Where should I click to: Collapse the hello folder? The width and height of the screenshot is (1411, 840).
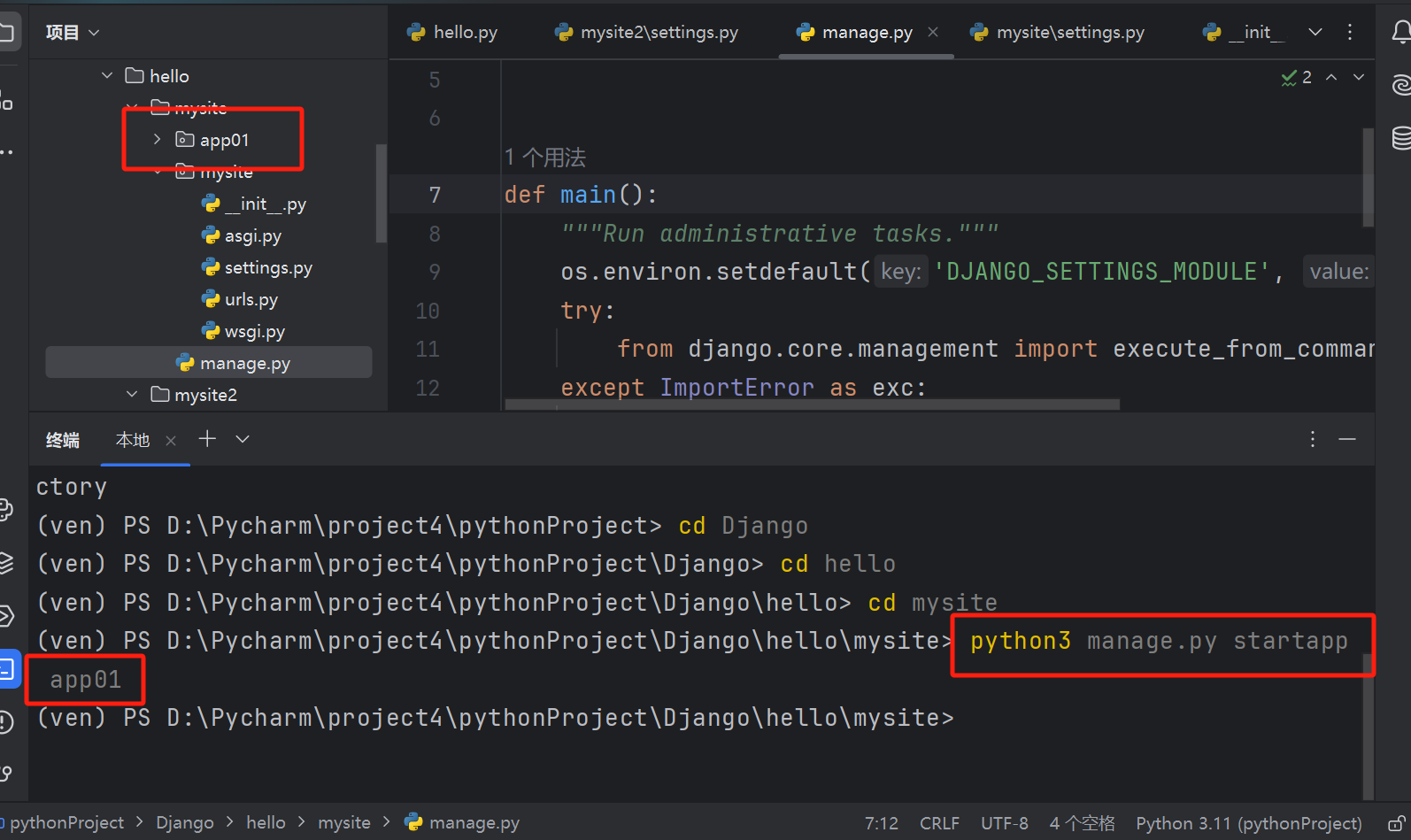tap(107, 76)
